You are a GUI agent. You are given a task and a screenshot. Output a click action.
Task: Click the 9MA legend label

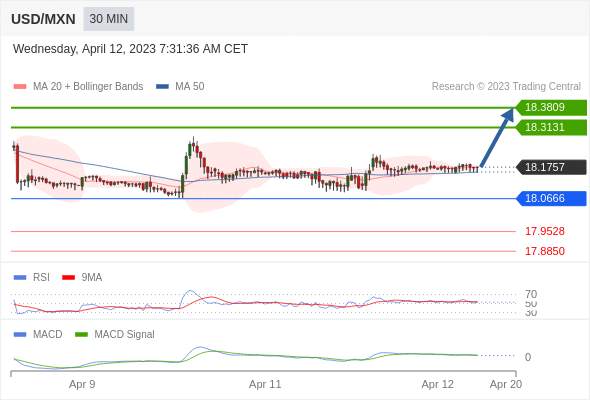[x=92, y=278]
